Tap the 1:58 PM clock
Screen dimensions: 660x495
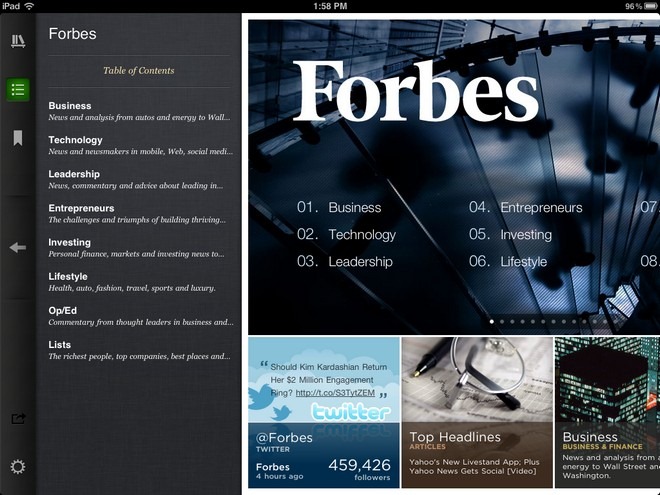click(330, 6)
